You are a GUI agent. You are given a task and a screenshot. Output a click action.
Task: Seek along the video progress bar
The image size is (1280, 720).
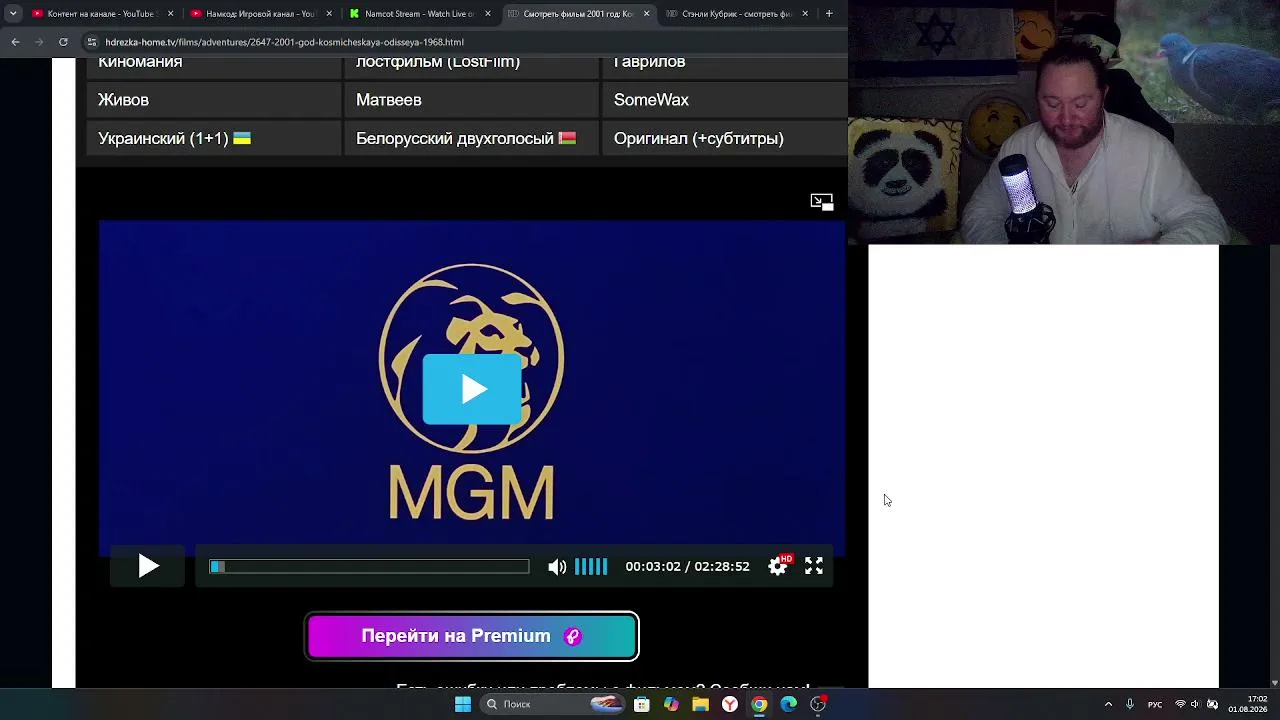pyautogui.click(x=369, y=567)
